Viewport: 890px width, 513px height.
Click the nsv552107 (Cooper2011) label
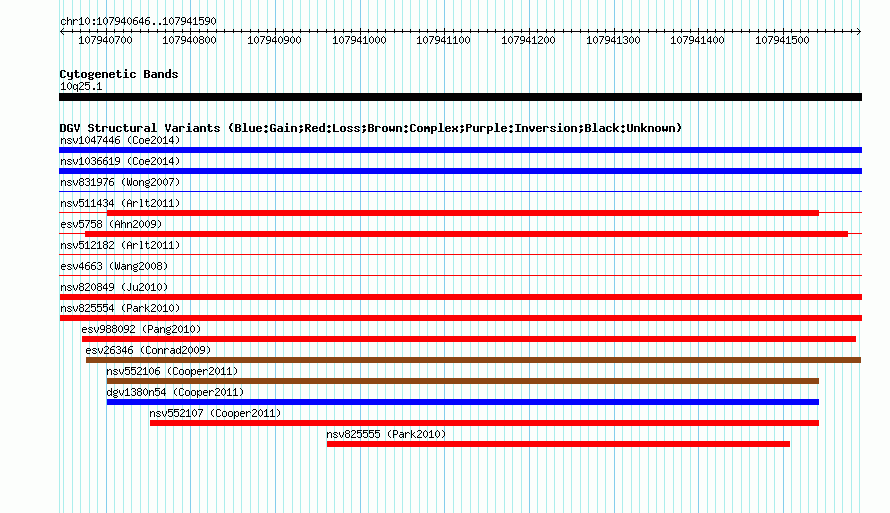tap(215, 413)
